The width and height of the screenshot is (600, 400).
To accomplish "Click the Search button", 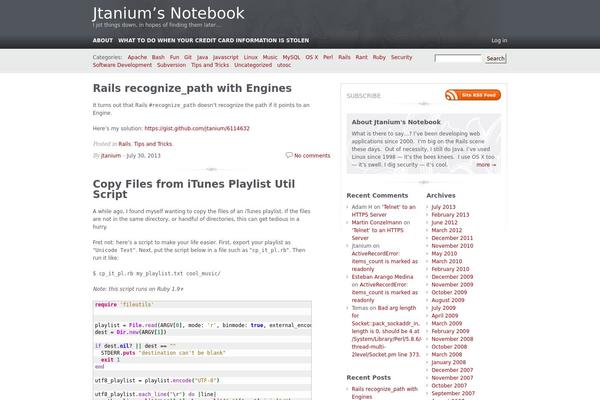I will point(496,59).
